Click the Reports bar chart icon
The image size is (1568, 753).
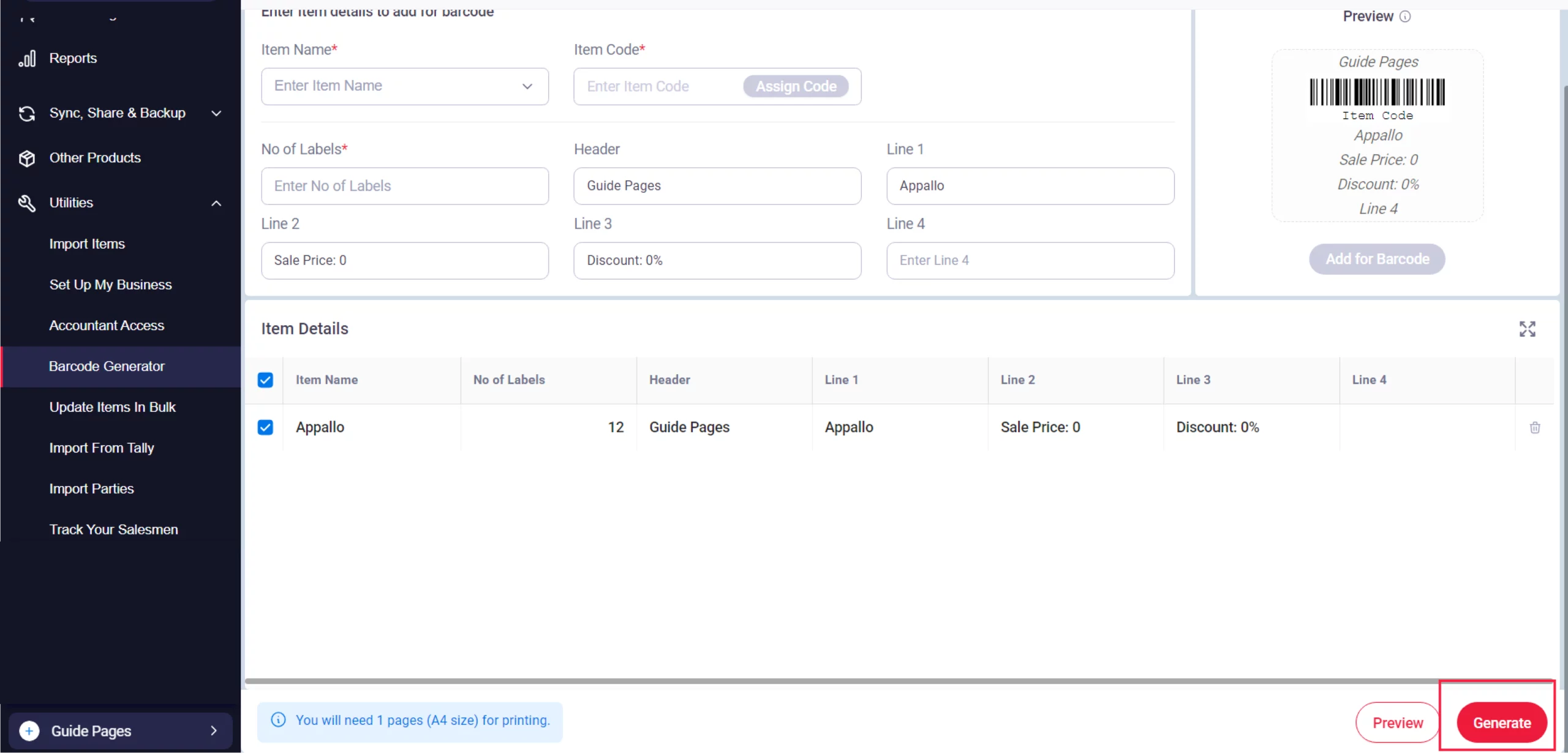(27, 59)
